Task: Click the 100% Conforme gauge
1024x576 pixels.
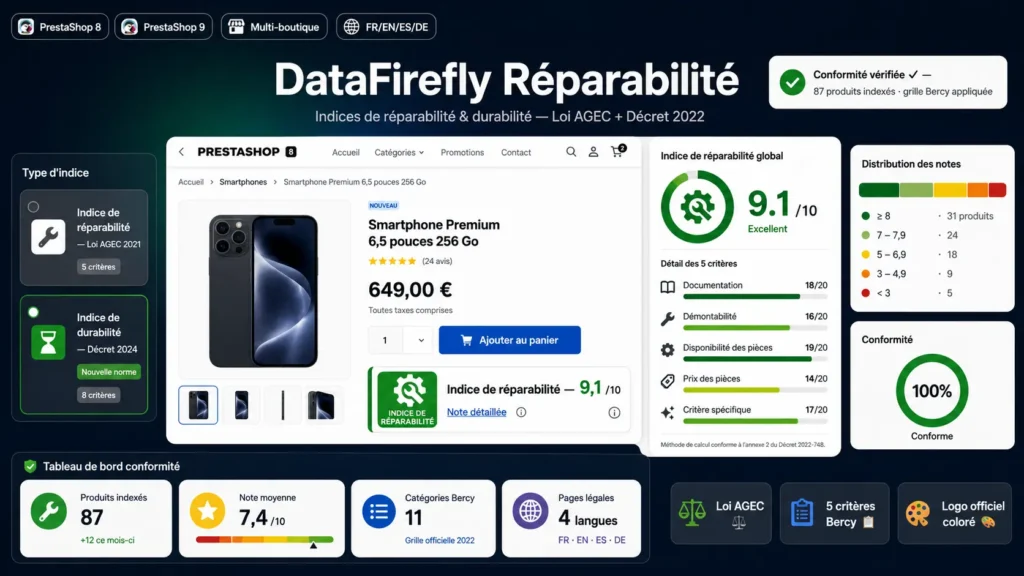Action: [932, 391]
